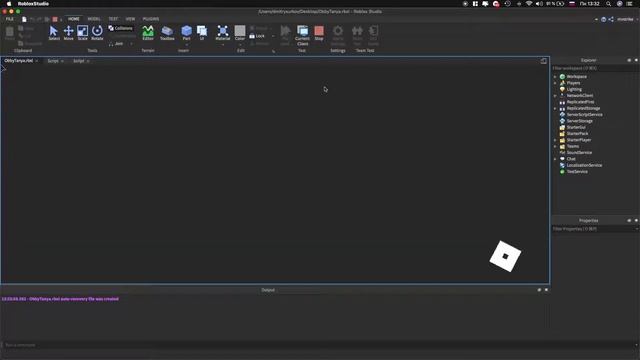The width and height of the screenshot is (640, 360).
Task: Open the Material picker
Action: click(x=223, y=33)
